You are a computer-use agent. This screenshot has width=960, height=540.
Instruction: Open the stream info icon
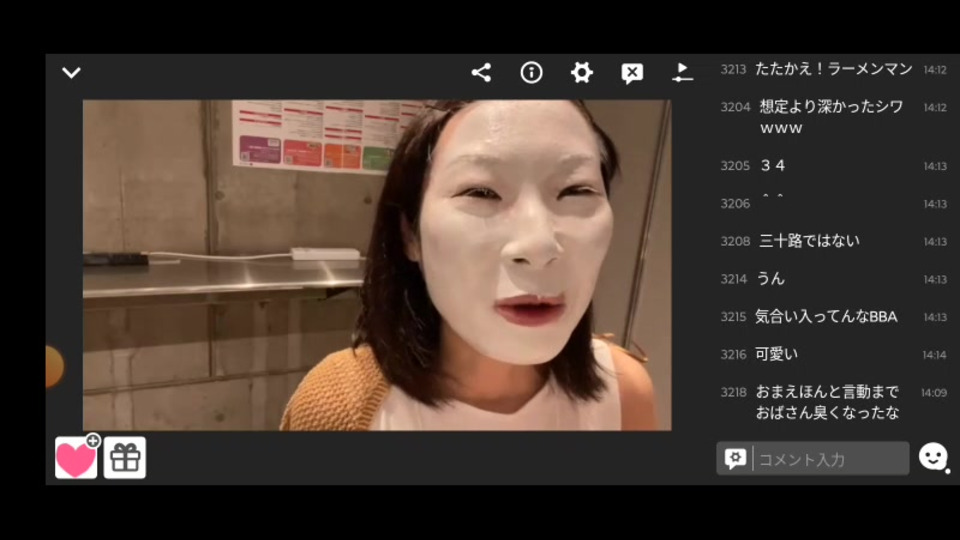coord(531,73)
